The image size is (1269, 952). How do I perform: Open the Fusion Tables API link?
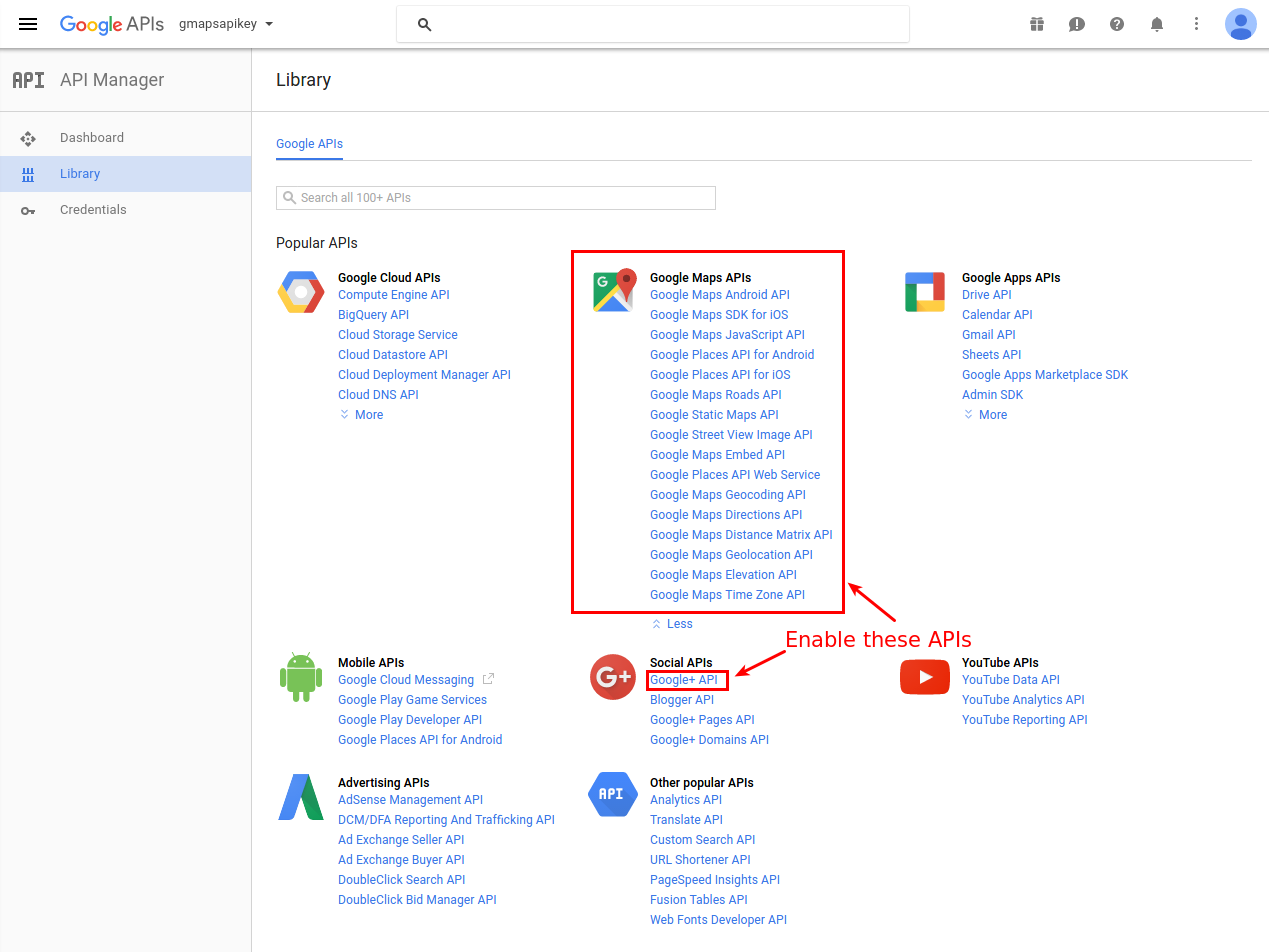(x=699, y=900)
